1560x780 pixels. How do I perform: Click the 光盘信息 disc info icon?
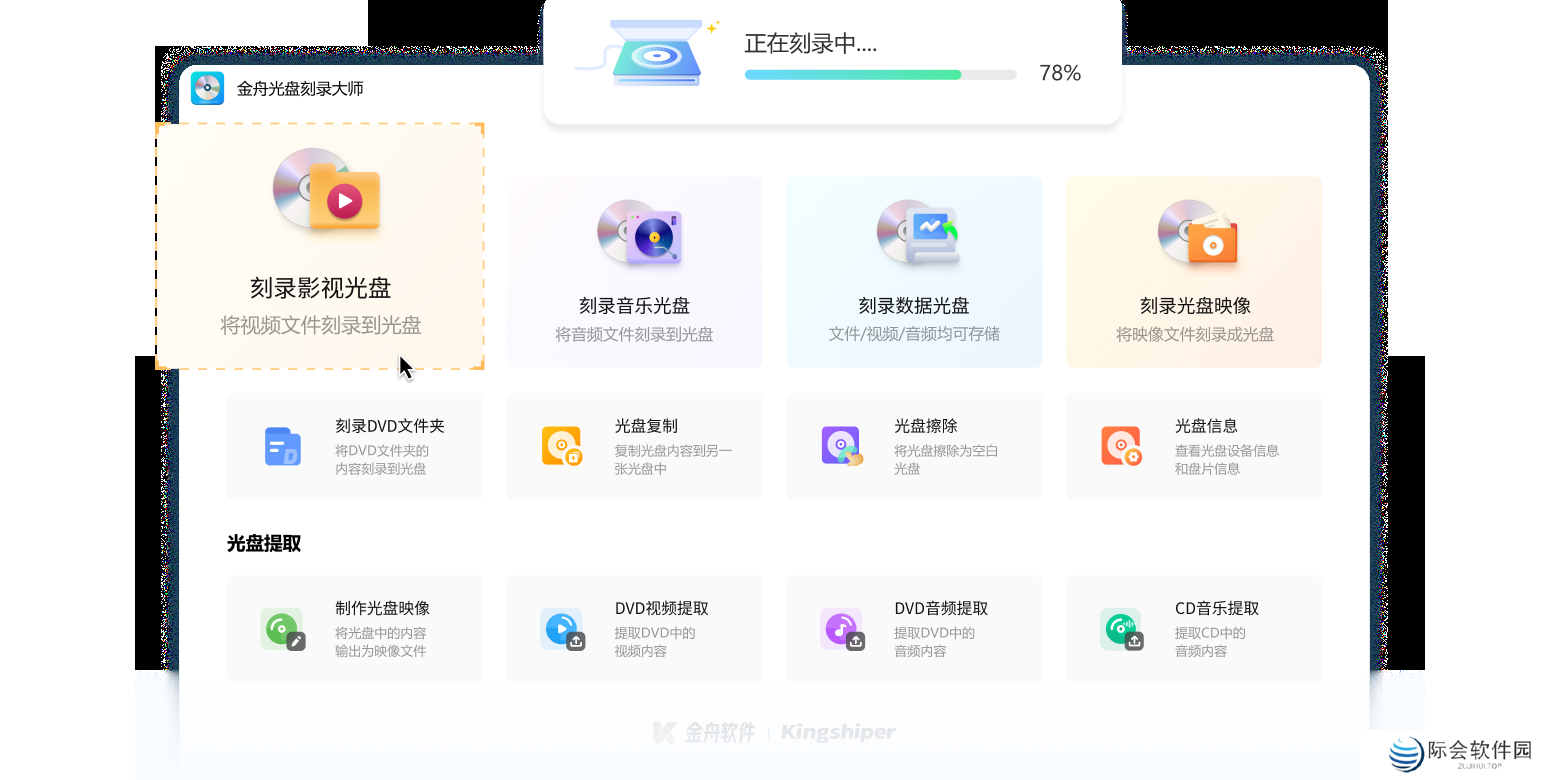(1121, 446)
